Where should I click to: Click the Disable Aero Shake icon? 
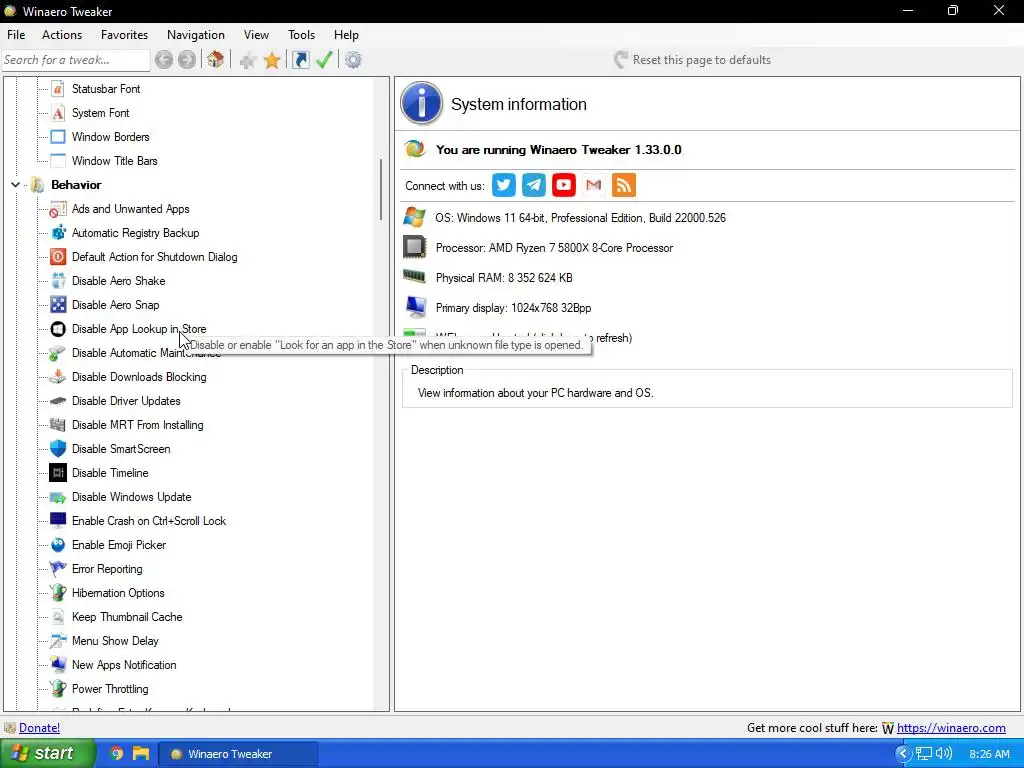(x=58, y=281)
